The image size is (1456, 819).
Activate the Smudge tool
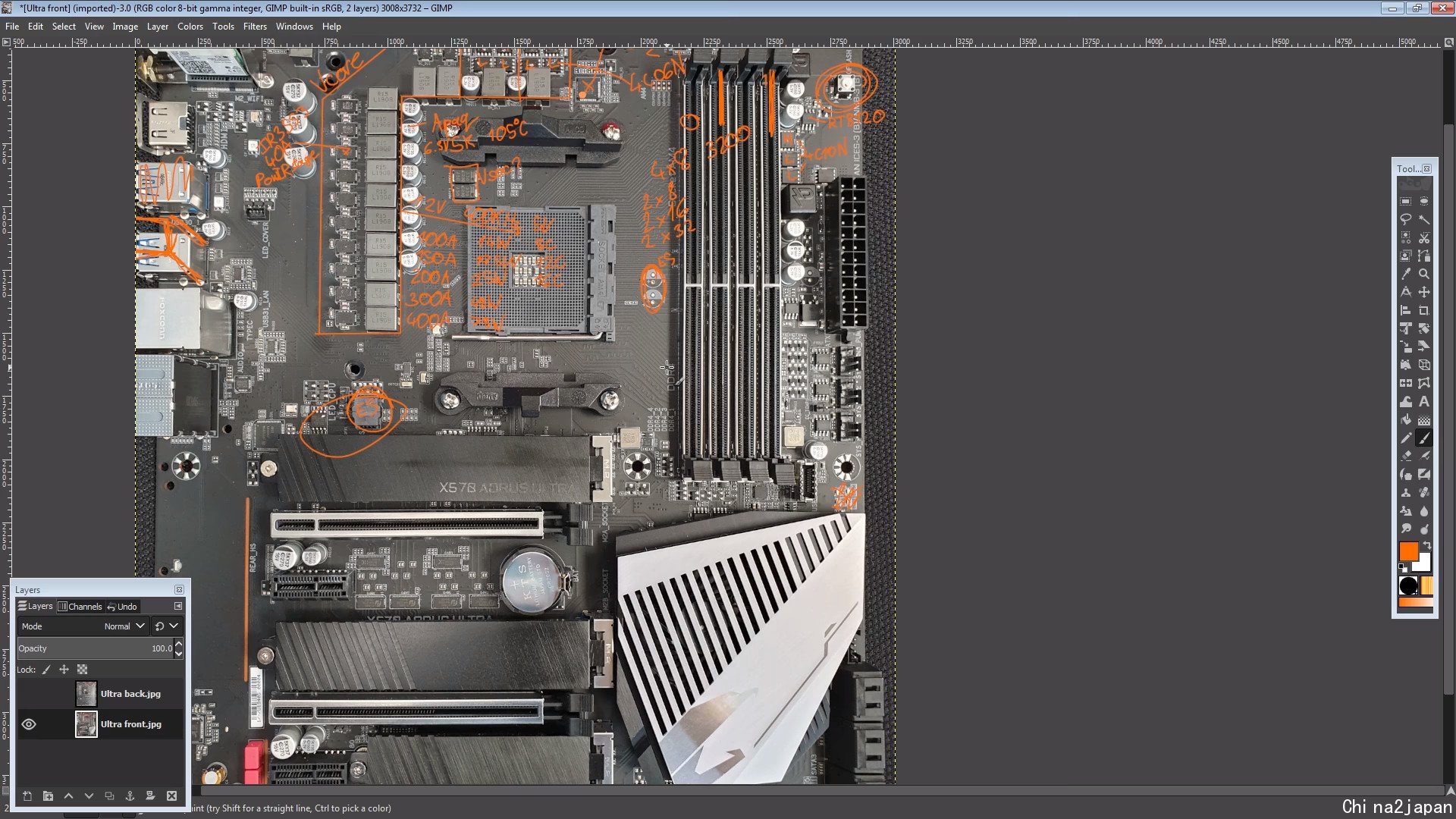1405,529
